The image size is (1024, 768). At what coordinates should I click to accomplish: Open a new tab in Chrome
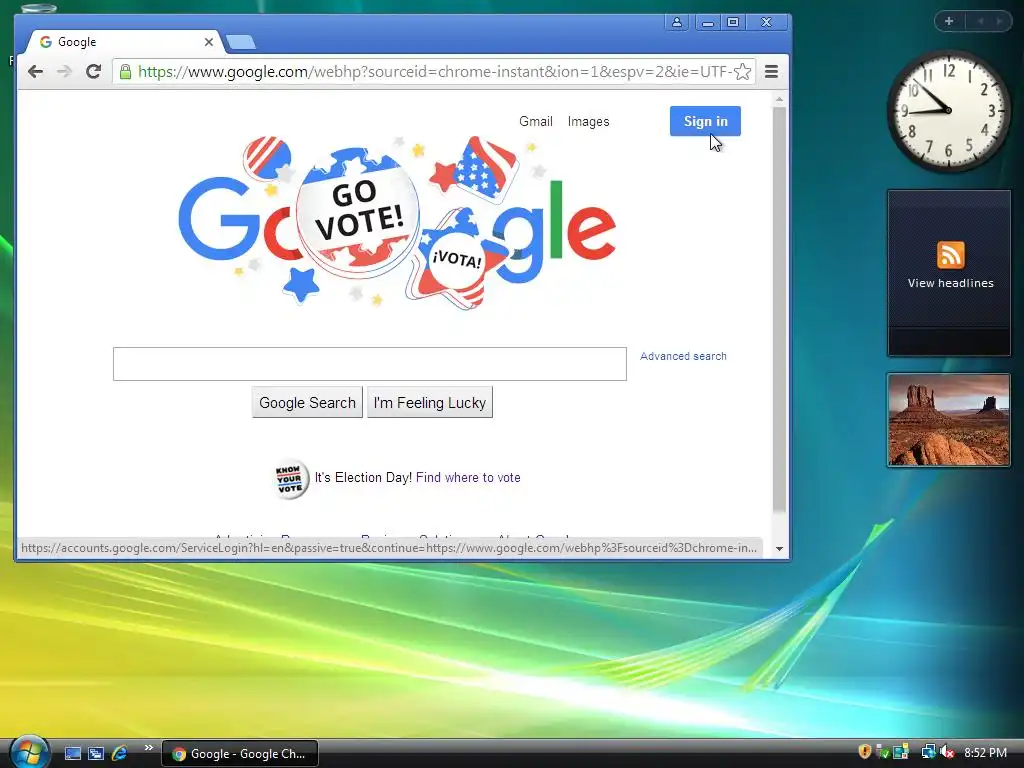pyautogui.click(x=241, y=42)
